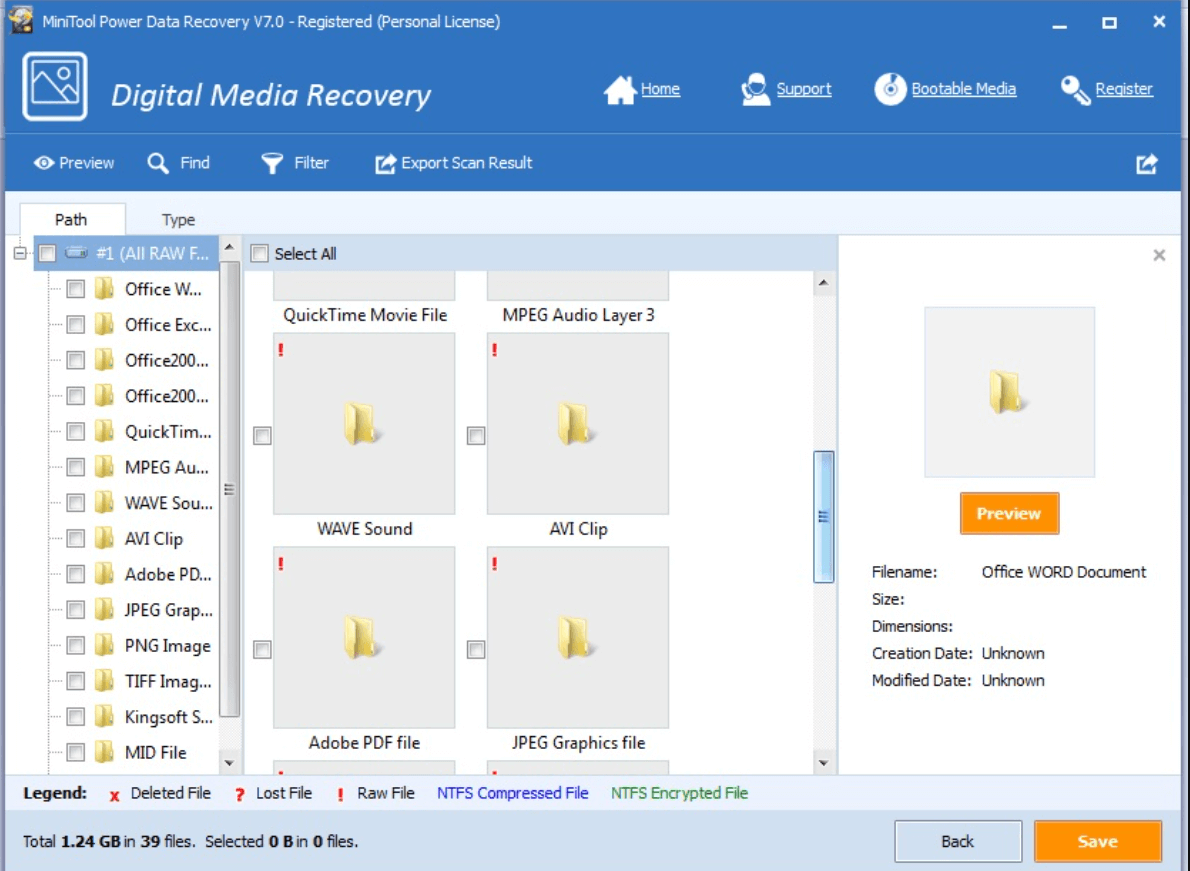Switch to the Type tab
The height and width of the screenshot is (871, 1190).
176,219
